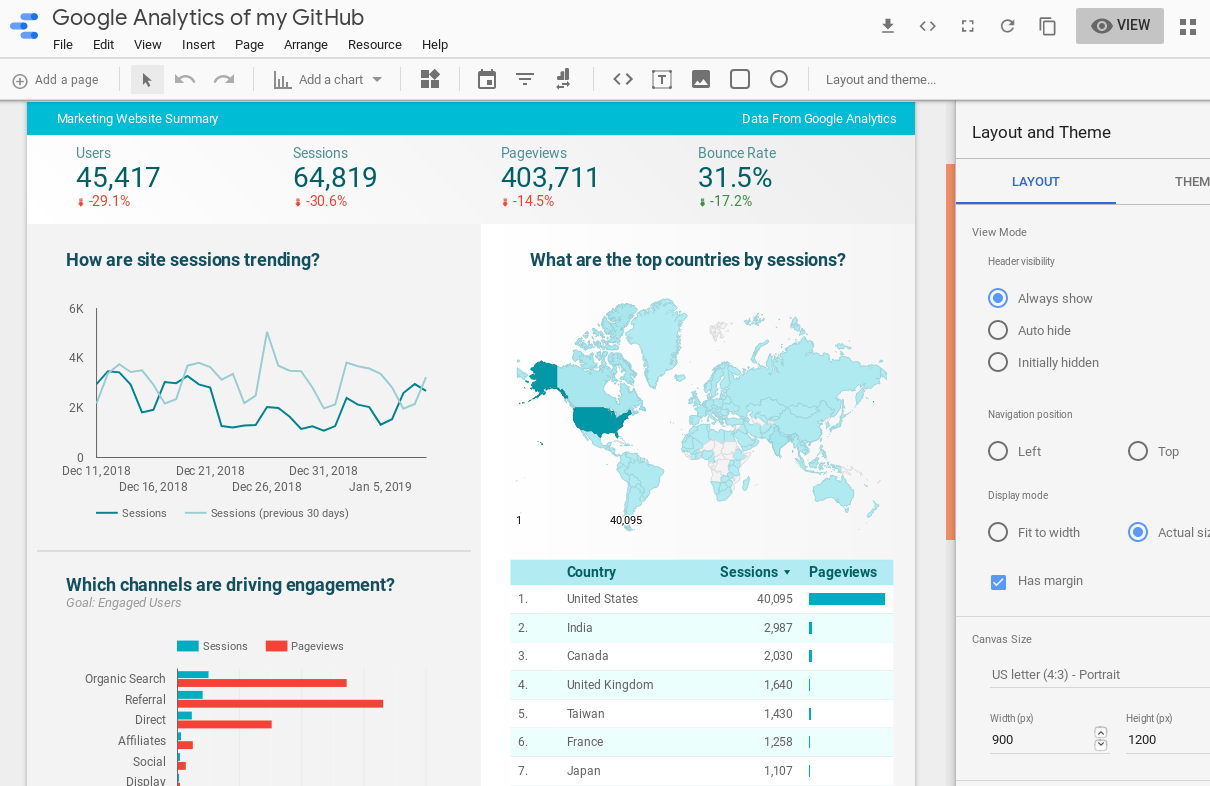
Task: Add a filter control to the report
Action: 524,79
